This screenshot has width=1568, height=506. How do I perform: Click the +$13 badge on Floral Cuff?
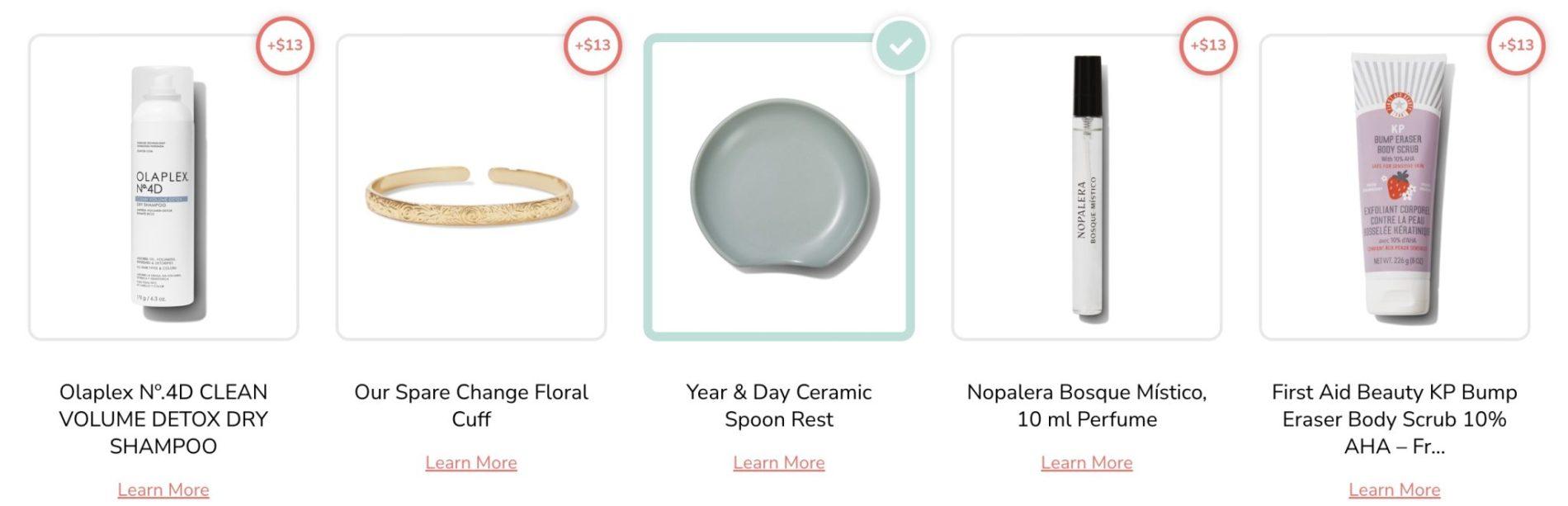click(593, 45)
